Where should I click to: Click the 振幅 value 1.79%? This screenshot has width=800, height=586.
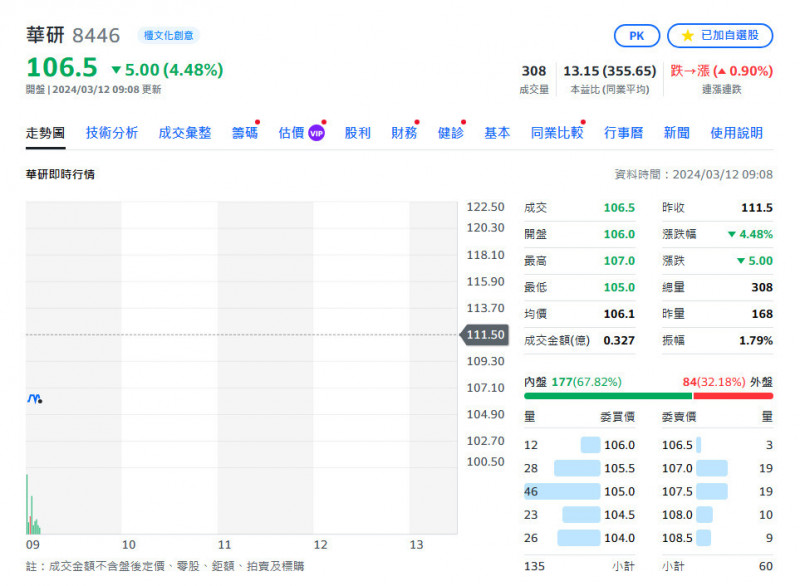coord(756,340)
